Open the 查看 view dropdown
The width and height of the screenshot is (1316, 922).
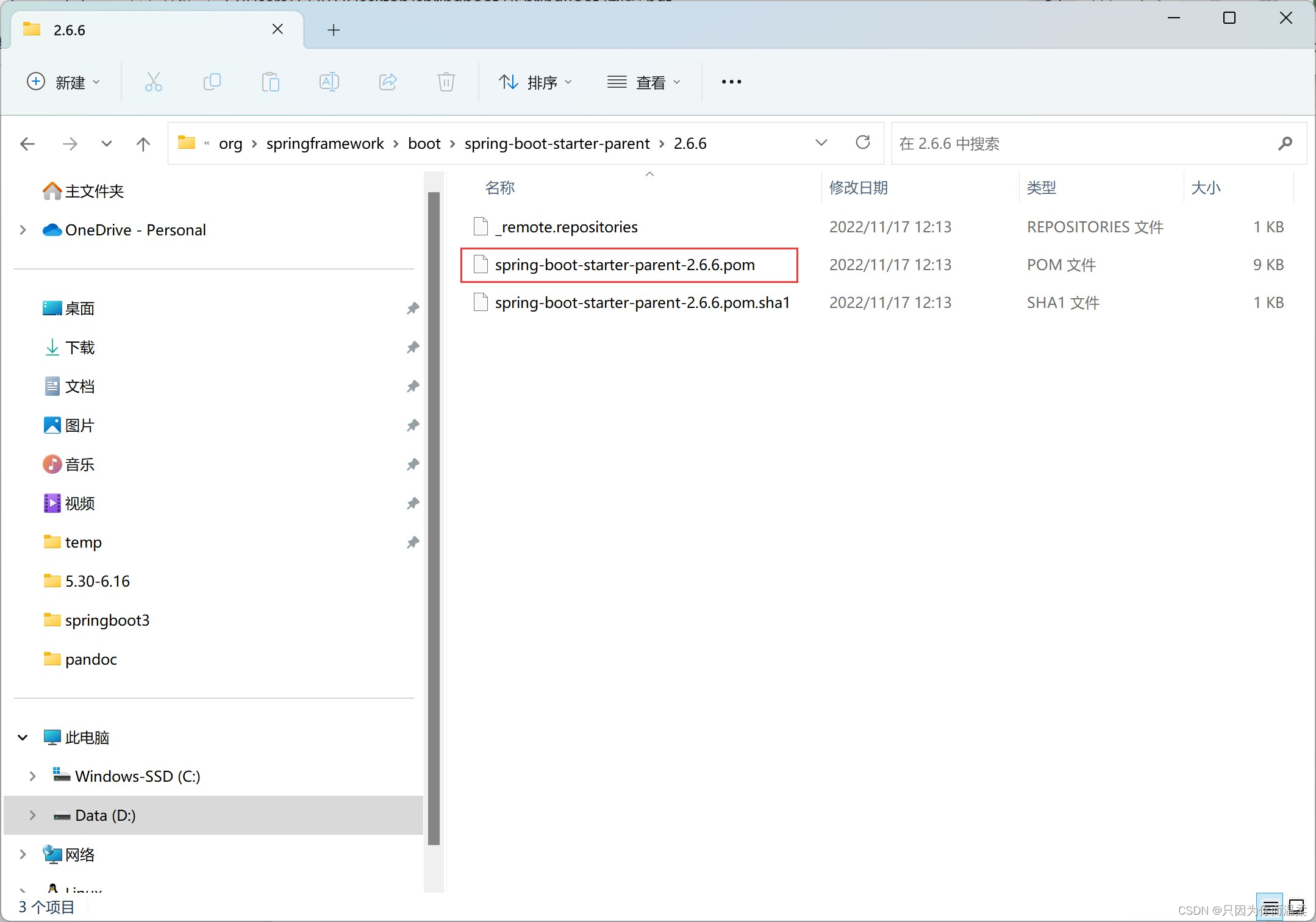tap(643, 82)
